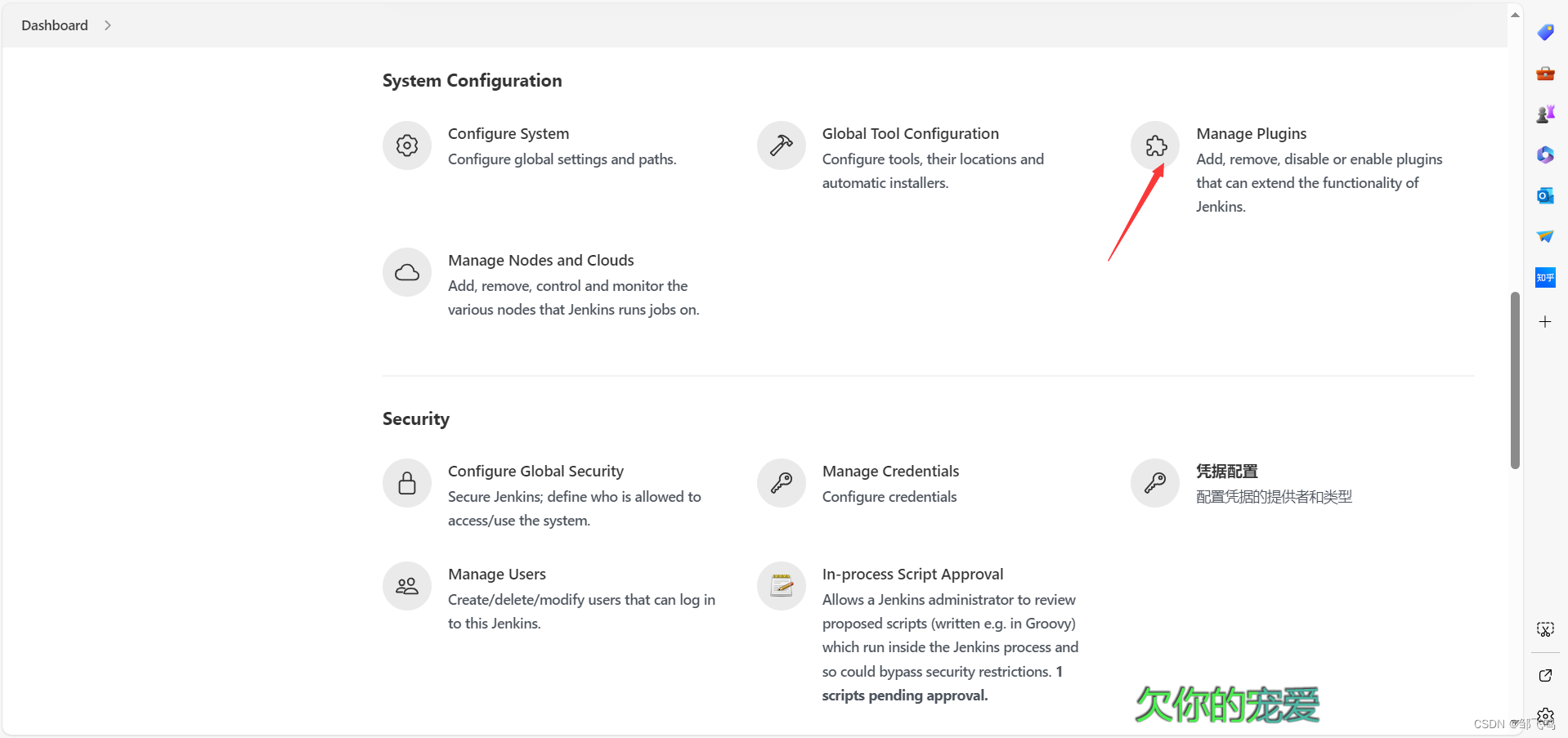Click the 'Security' section heading
Screen dimensions: 1568x738
(416, 418)
